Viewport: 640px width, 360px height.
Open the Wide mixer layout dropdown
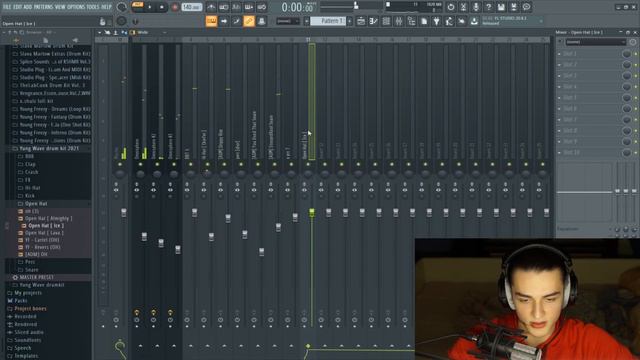[x=149, y=32]
